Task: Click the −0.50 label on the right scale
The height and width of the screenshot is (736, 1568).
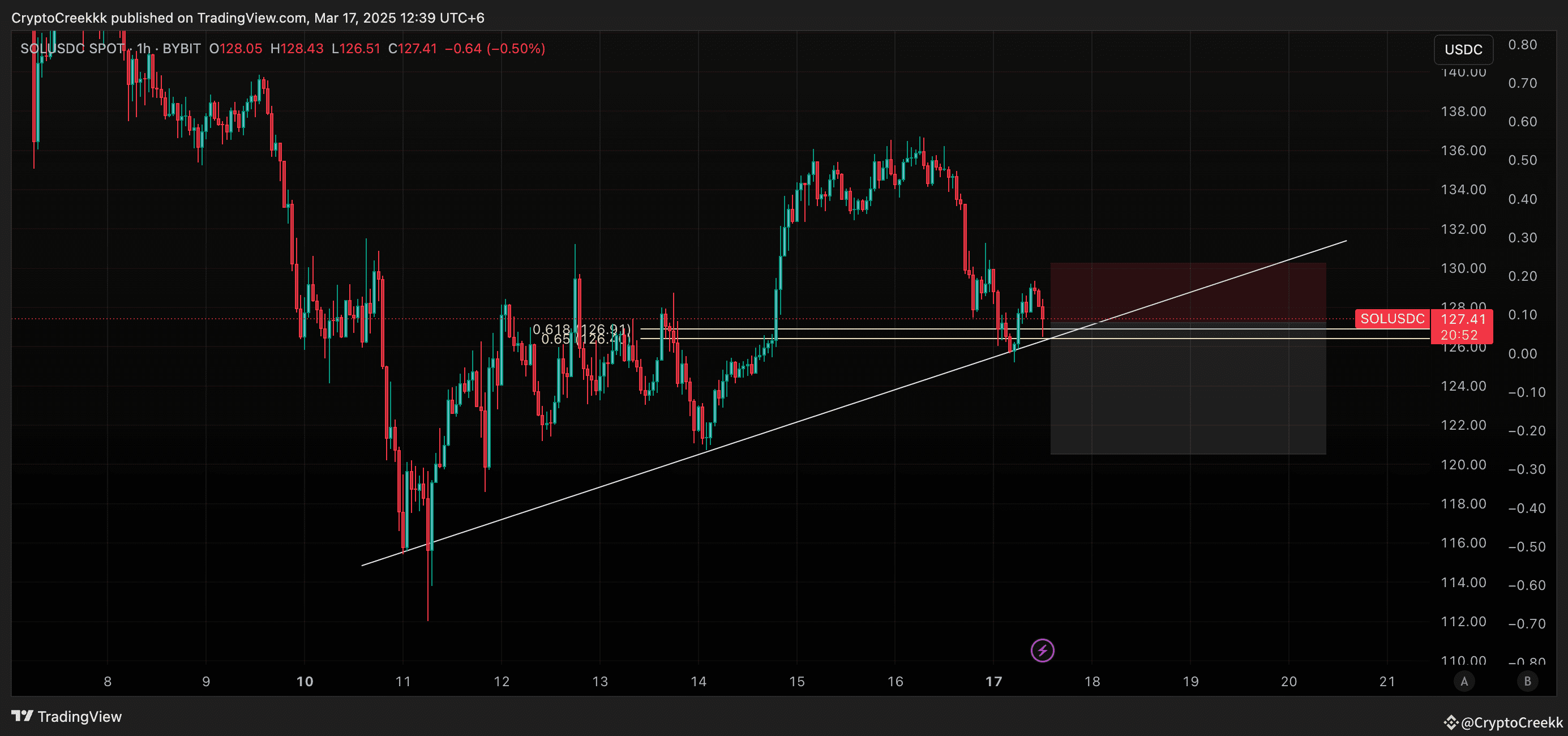Action: [x=1527, y=547]
